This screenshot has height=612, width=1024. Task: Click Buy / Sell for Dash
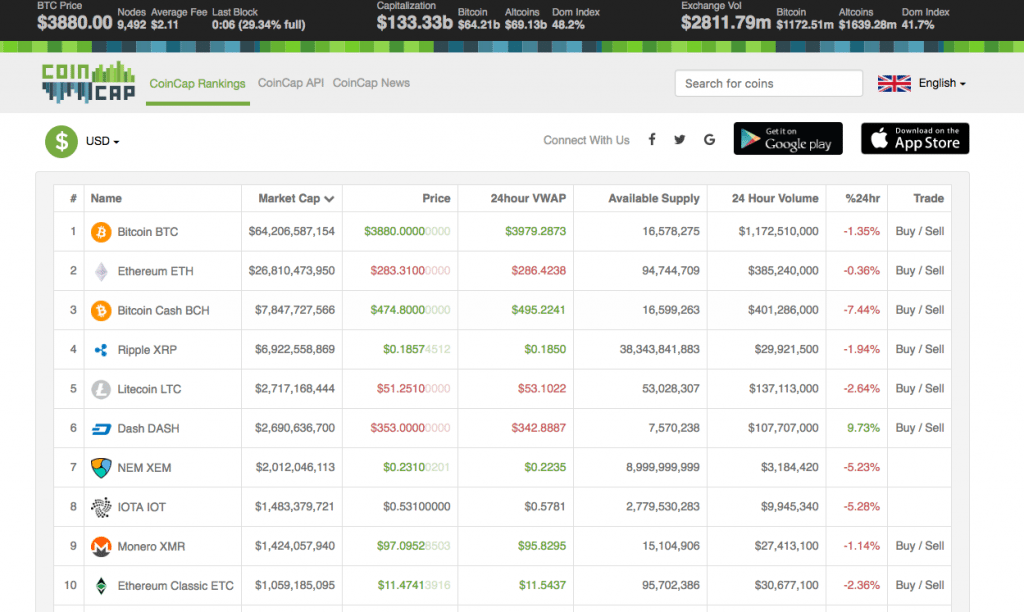[920, 428]
